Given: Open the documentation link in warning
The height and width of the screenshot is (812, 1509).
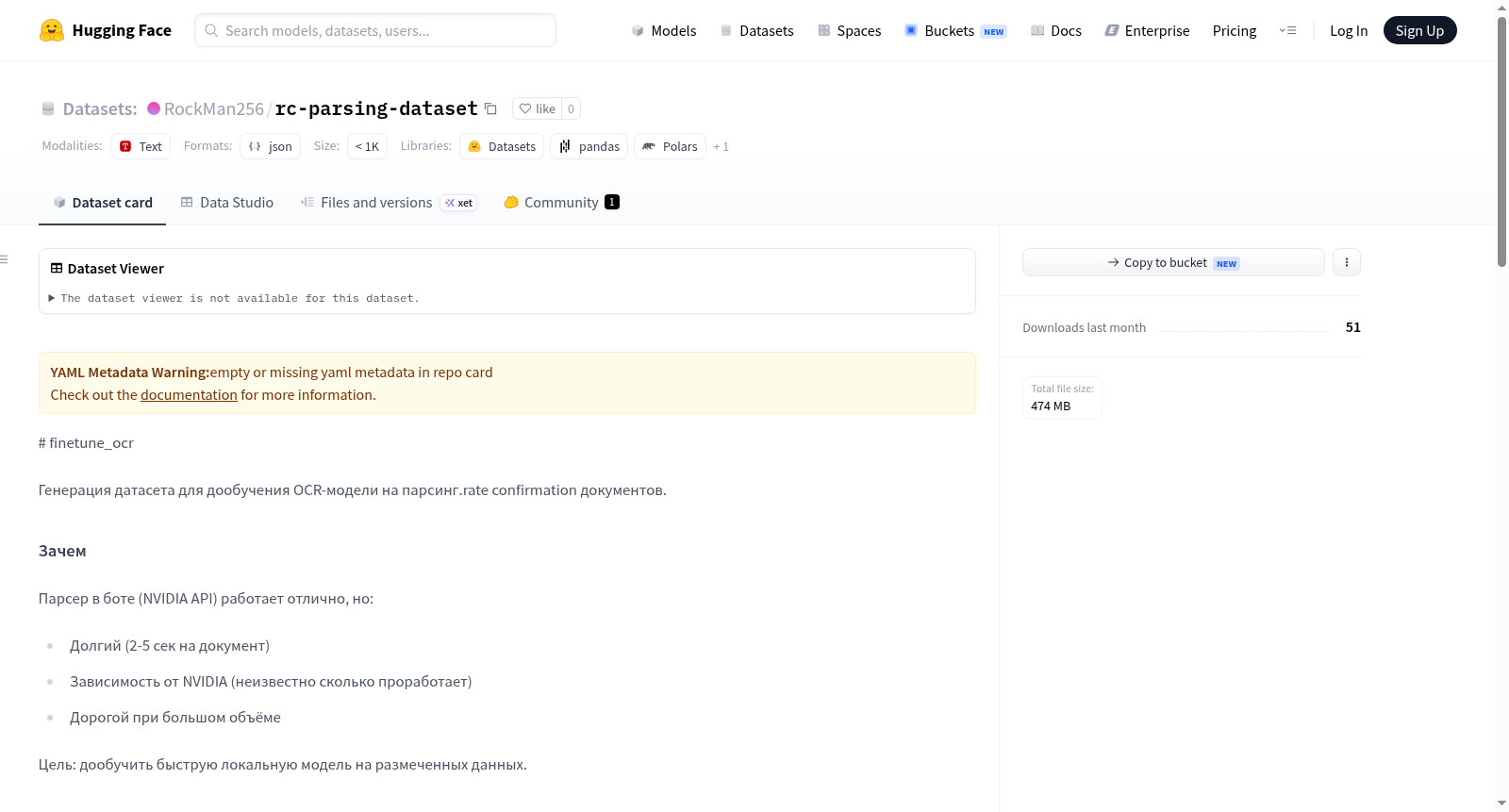Looking at the screenshot, I should pos(189,395).
